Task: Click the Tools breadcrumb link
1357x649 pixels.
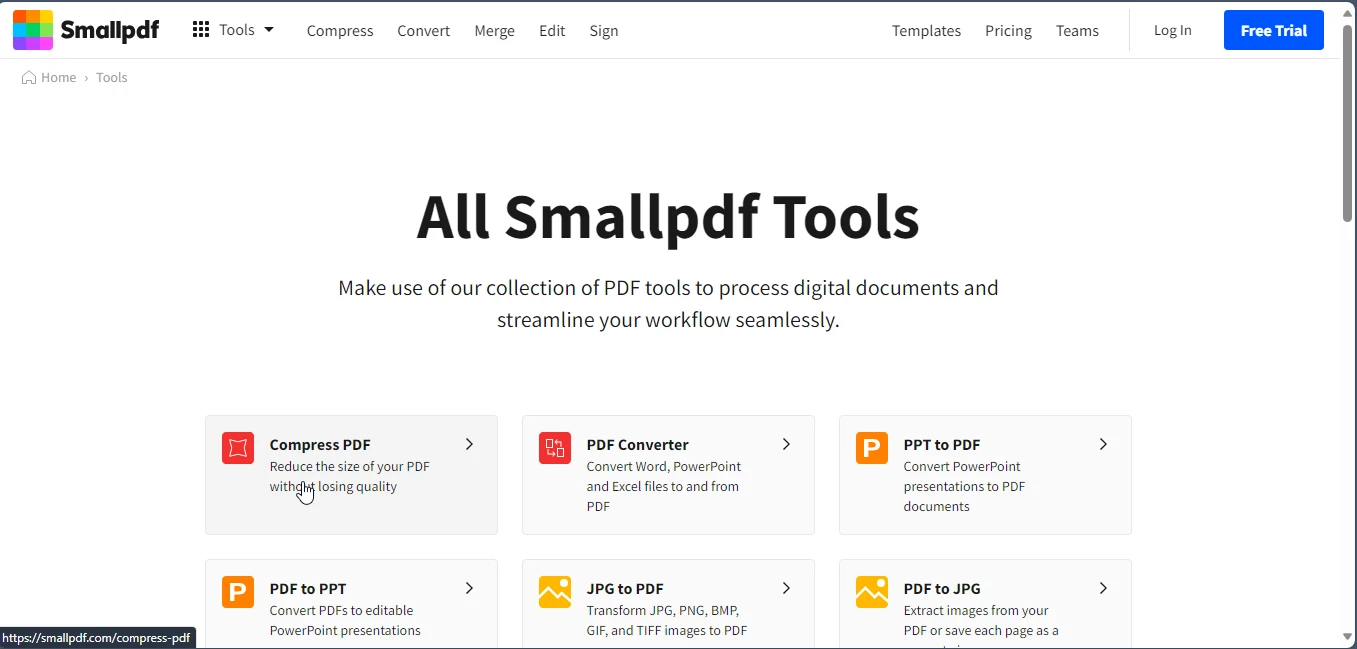Action: [112, 78]
